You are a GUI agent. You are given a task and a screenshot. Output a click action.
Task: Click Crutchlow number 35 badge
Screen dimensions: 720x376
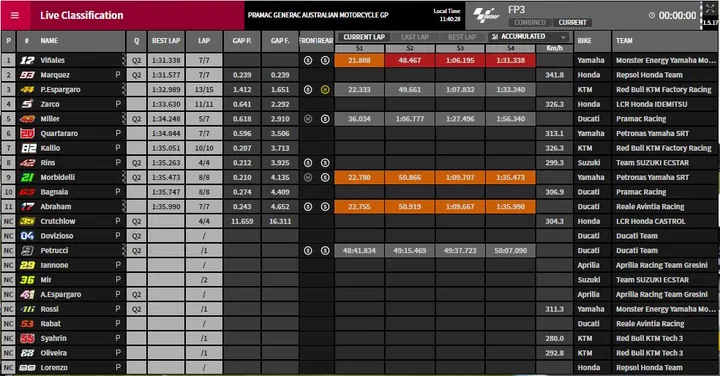coord(27,221)
